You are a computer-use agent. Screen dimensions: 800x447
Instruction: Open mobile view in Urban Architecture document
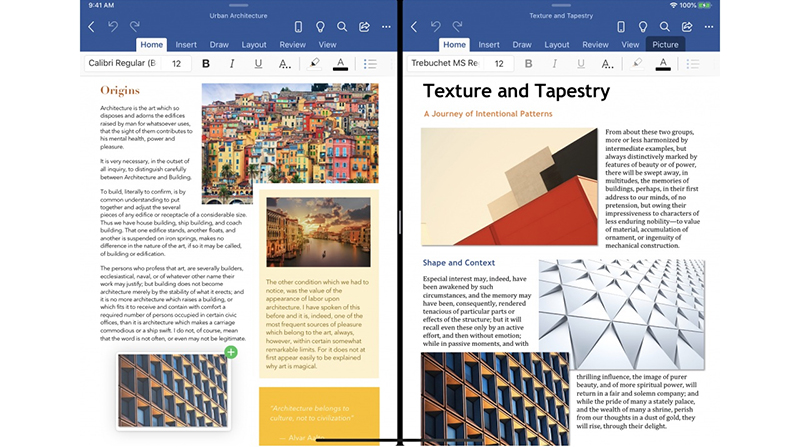298,27
